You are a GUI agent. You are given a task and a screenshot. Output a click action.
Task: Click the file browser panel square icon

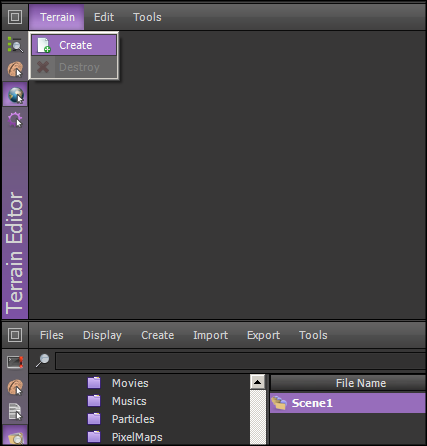[15, 335]
